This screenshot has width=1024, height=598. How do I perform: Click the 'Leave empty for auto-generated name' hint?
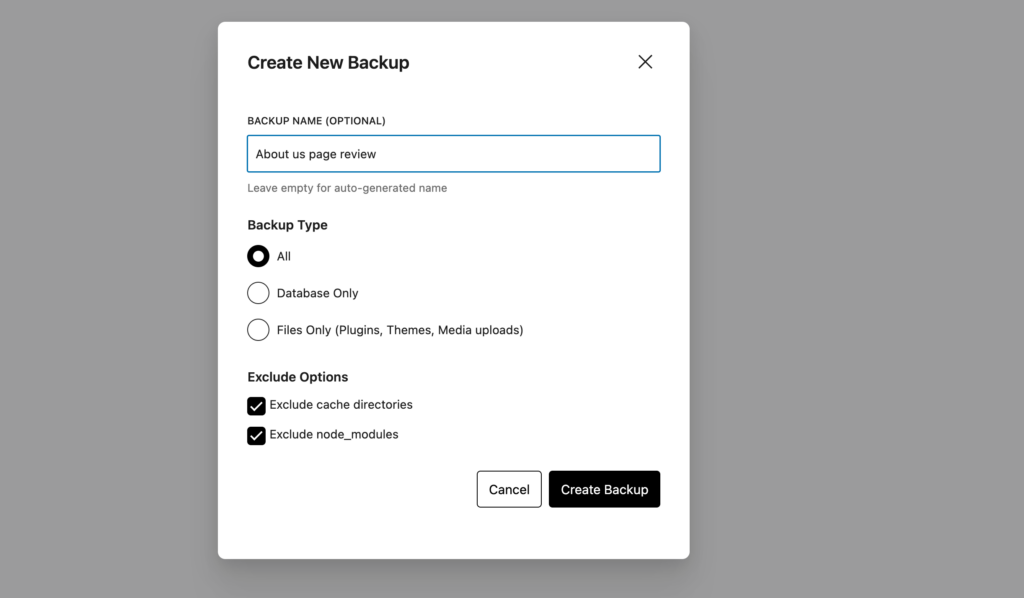(x=347, y=188)
